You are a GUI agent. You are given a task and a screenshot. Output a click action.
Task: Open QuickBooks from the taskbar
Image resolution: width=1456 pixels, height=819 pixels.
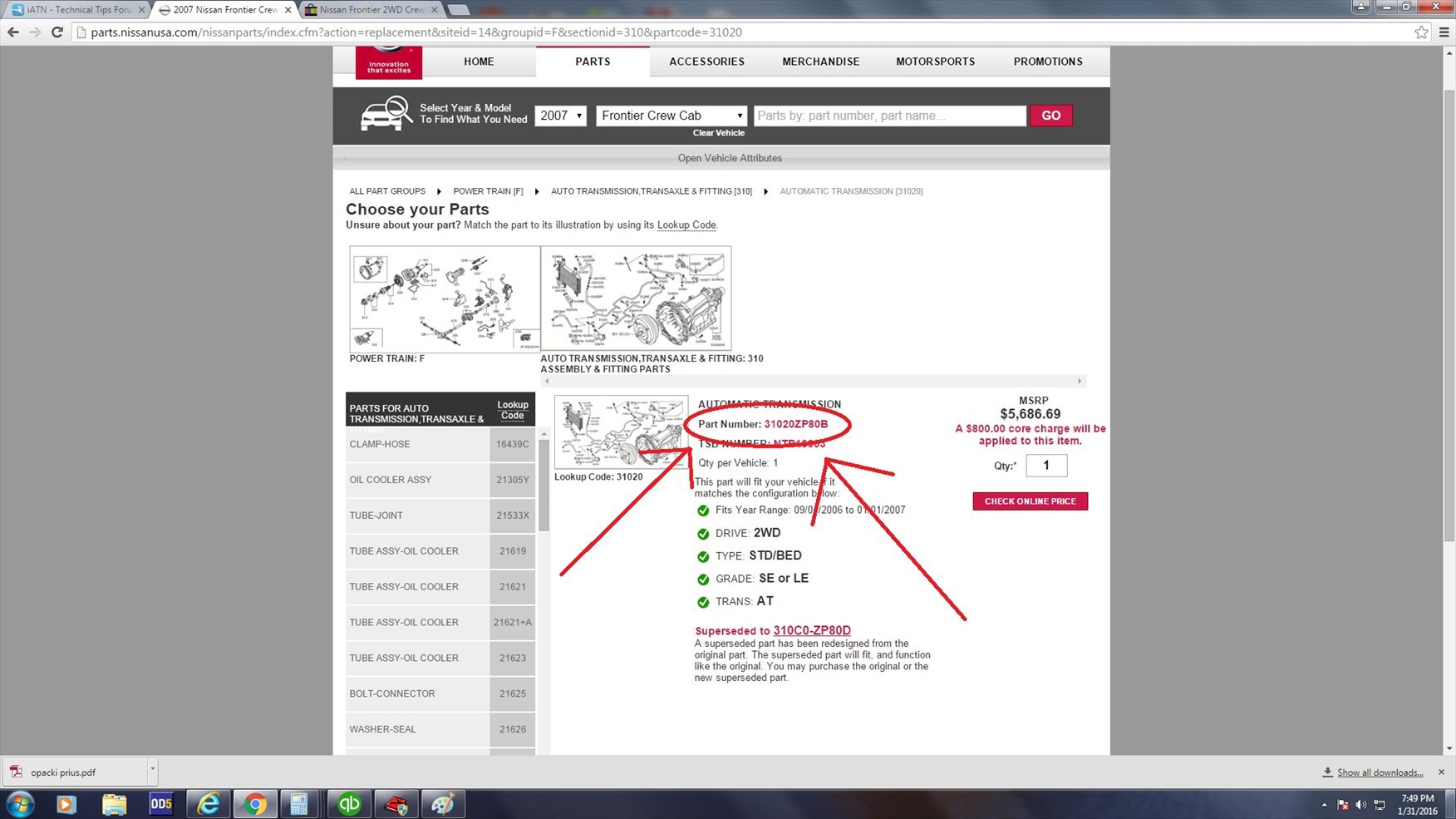pos(349,803)
